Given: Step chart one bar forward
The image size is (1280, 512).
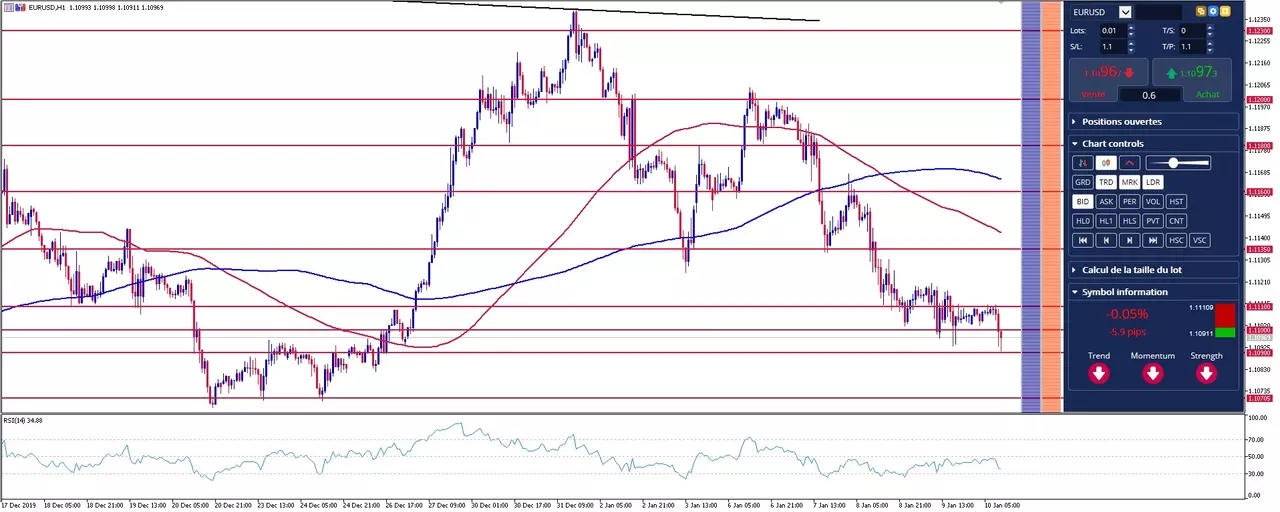Looking at the screenshot, I should pyautogui.click(x=1130, y=240).
